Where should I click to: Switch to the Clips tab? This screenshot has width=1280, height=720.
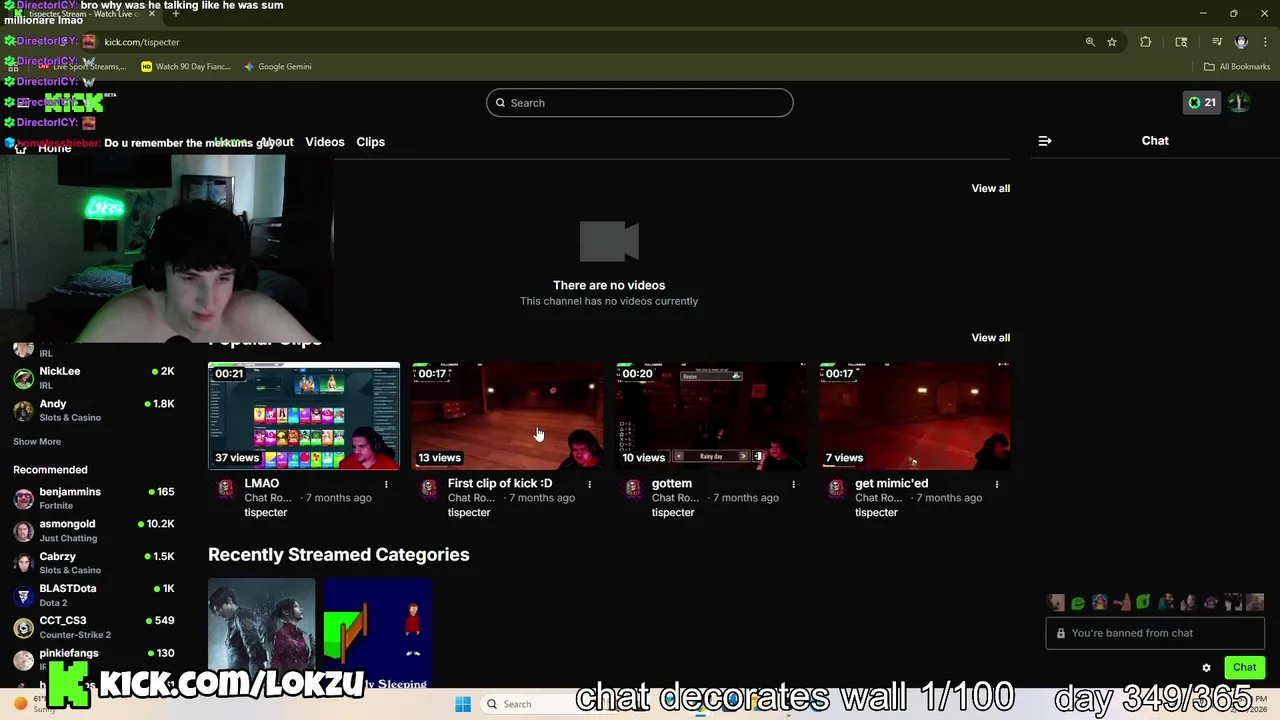(x=371, y=142)
